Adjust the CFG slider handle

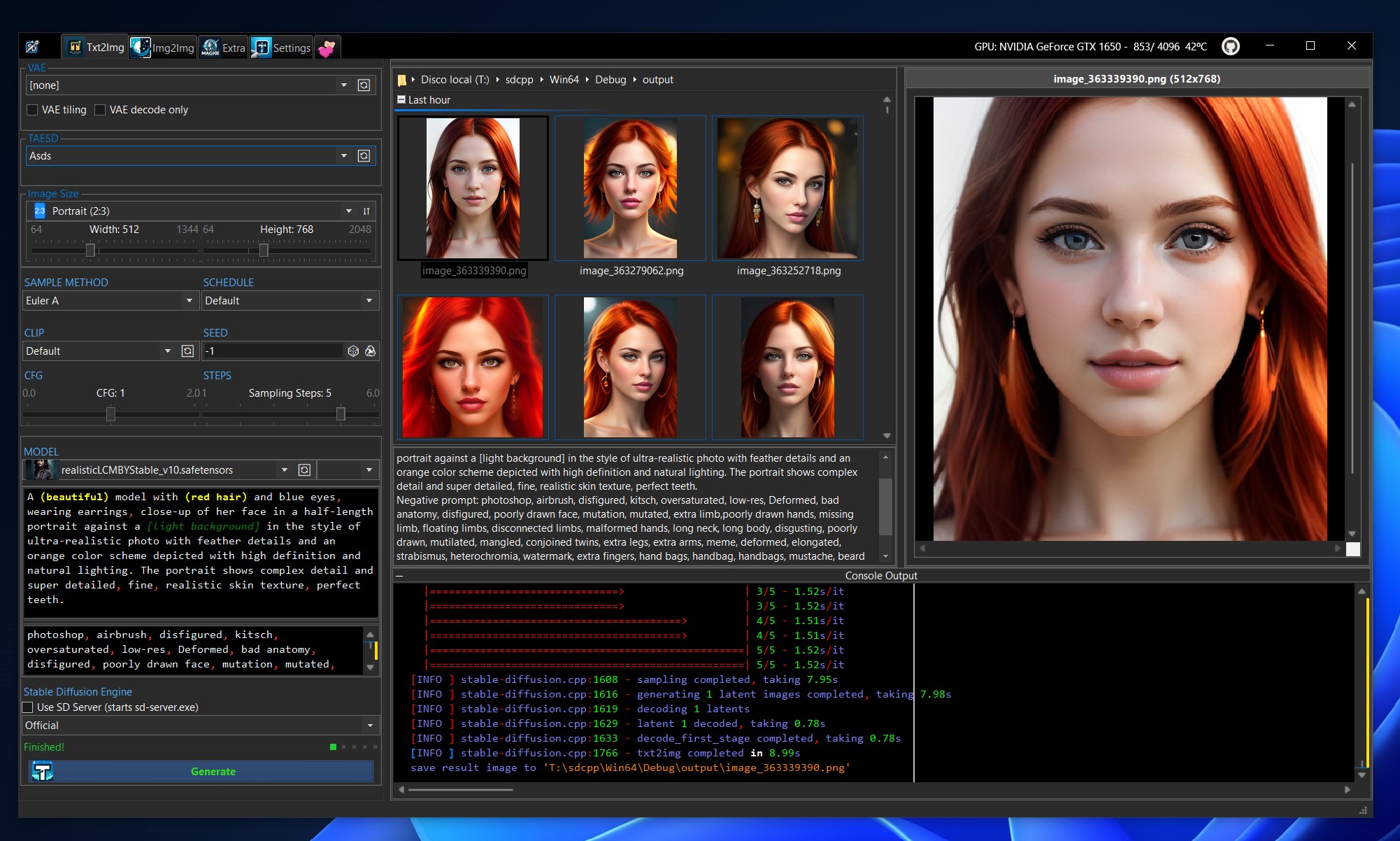point(110,414)
